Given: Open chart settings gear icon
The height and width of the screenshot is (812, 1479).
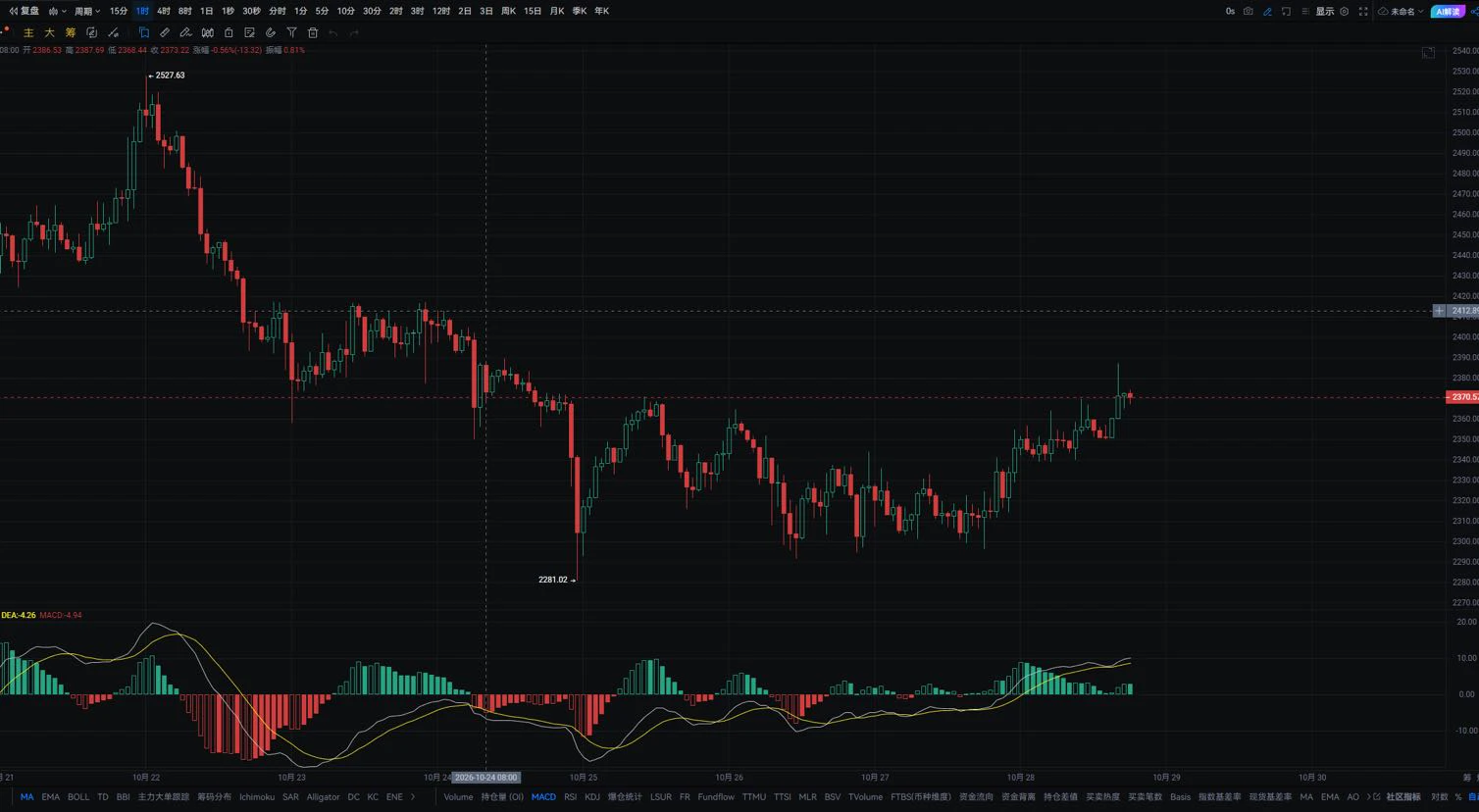Looking at the screenshot, I should (1344, 11).
